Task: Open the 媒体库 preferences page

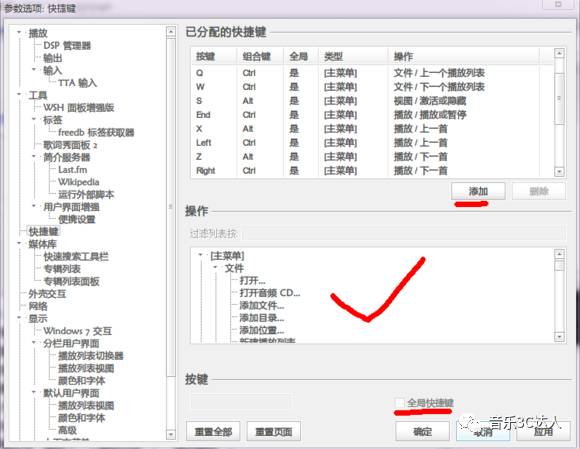Action: (x=43, y=244)
